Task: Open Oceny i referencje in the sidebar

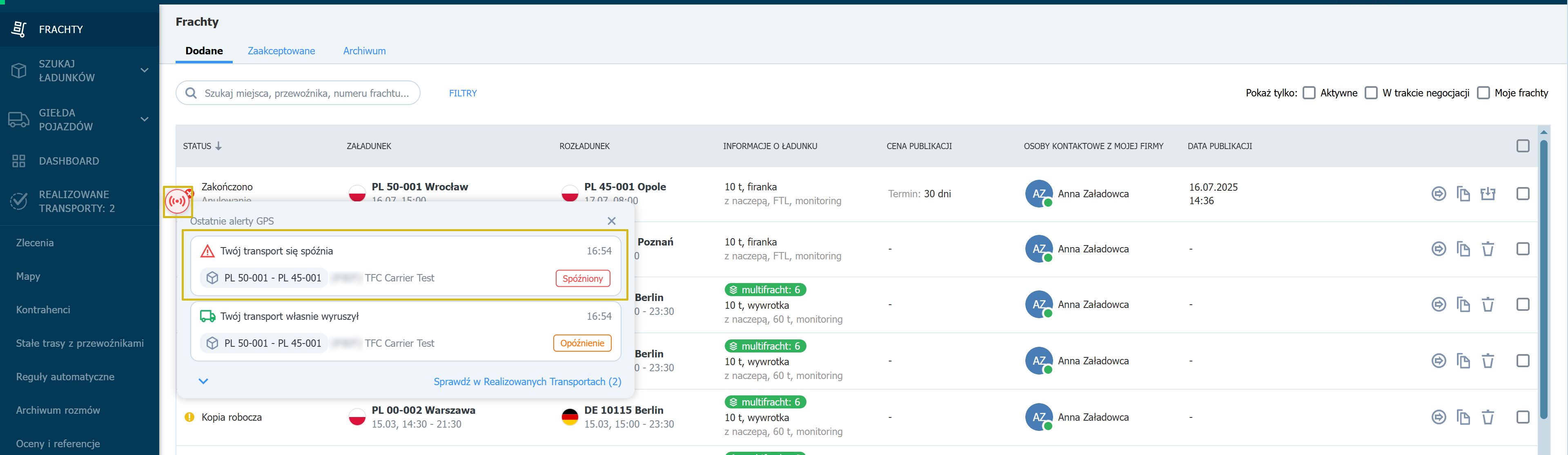Action: click(58, 444)
